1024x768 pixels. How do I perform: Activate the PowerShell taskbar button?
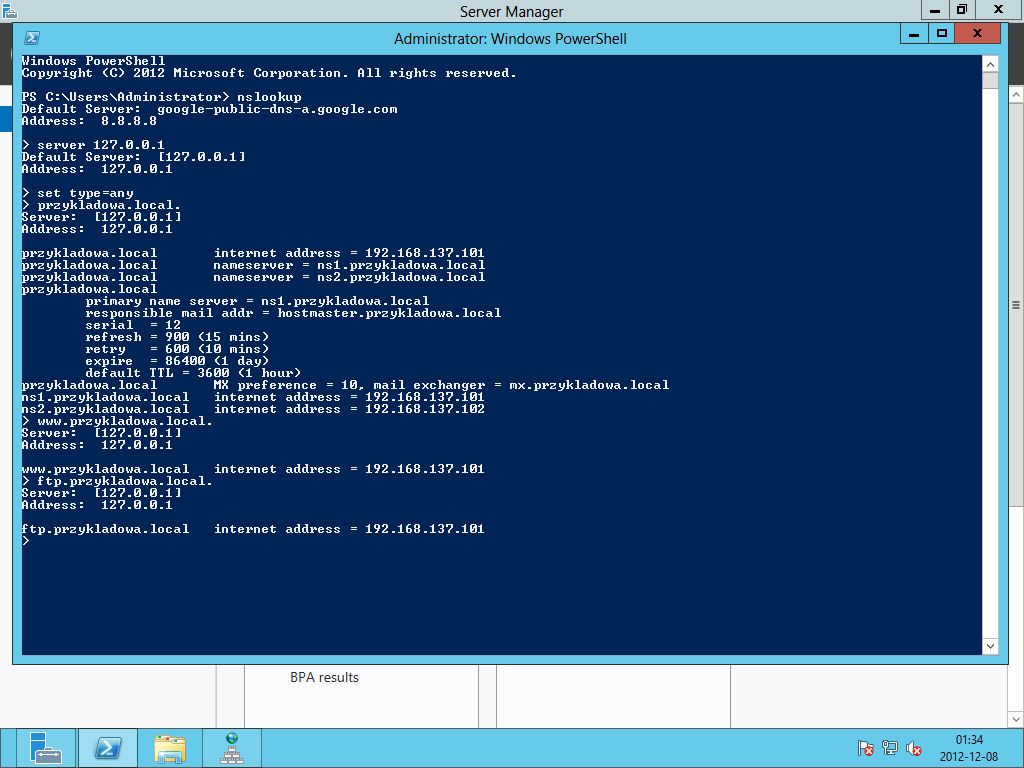pos(108,748)
